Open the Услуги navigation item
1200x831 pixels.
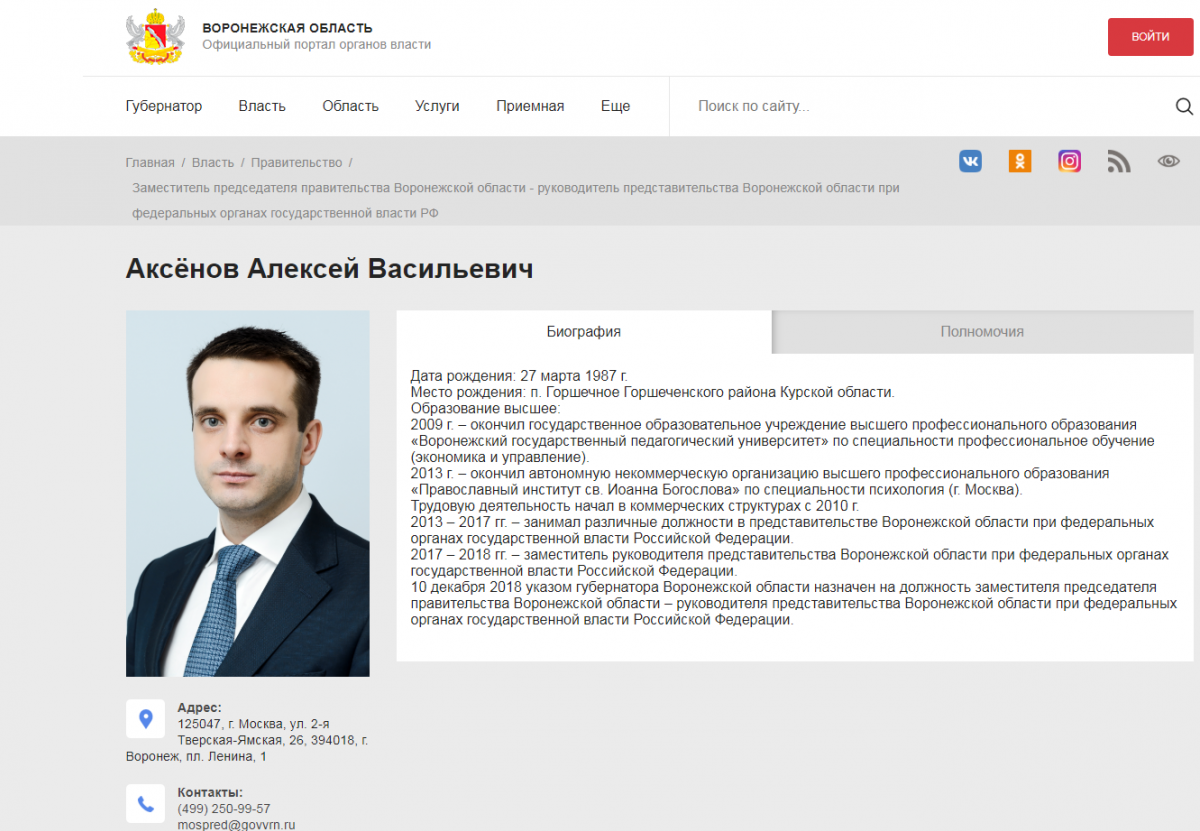click(x=437, y=106)
